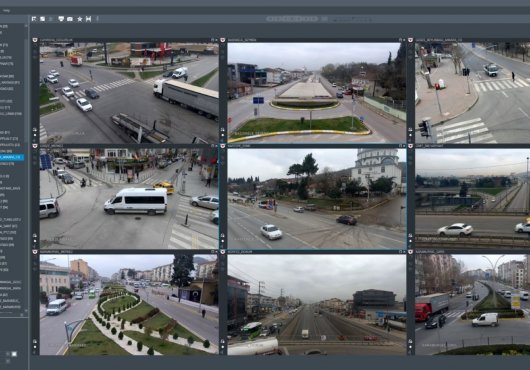Click the record icon beside the white minibus feed

(x=35, y=241)
